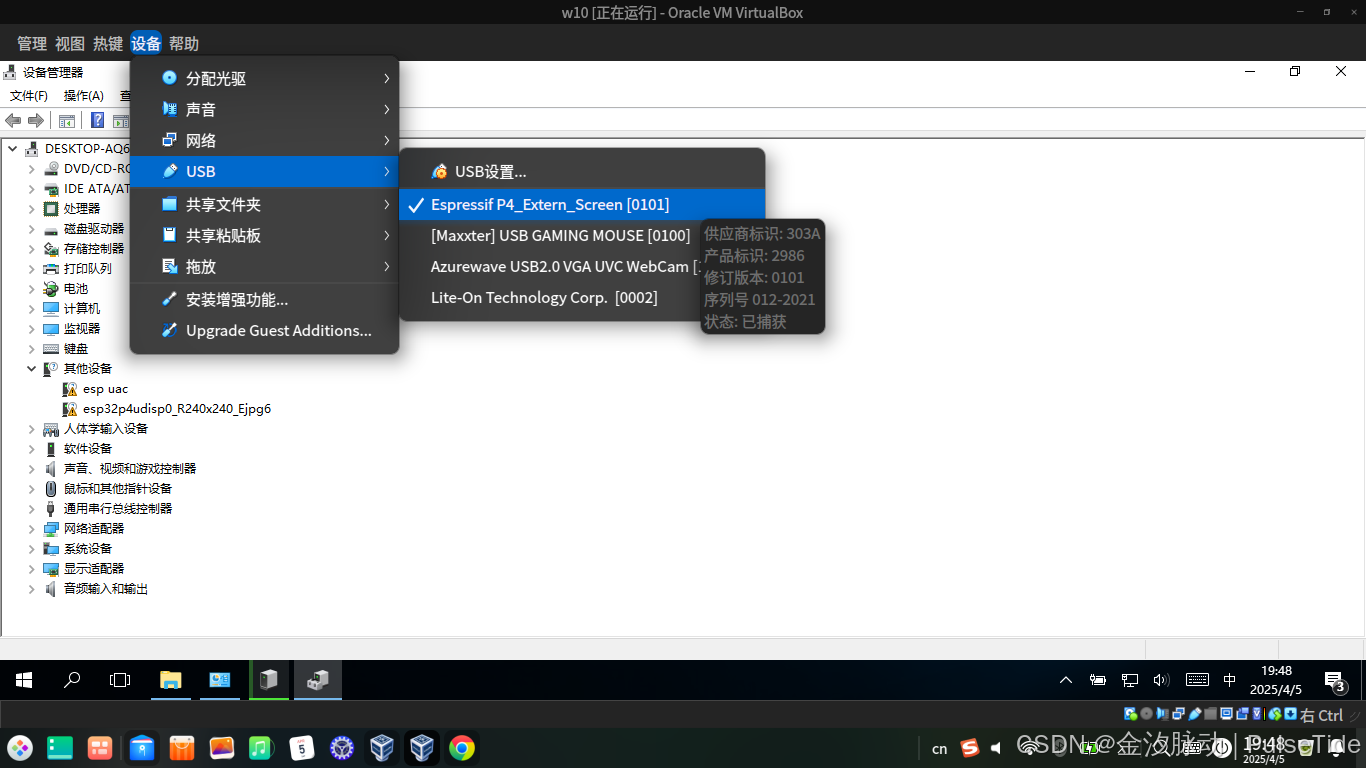The width and height of the screenshot is (1366, 768).
Task: Select 鼠标和其他指针设备 tree item
Action: 118,489
